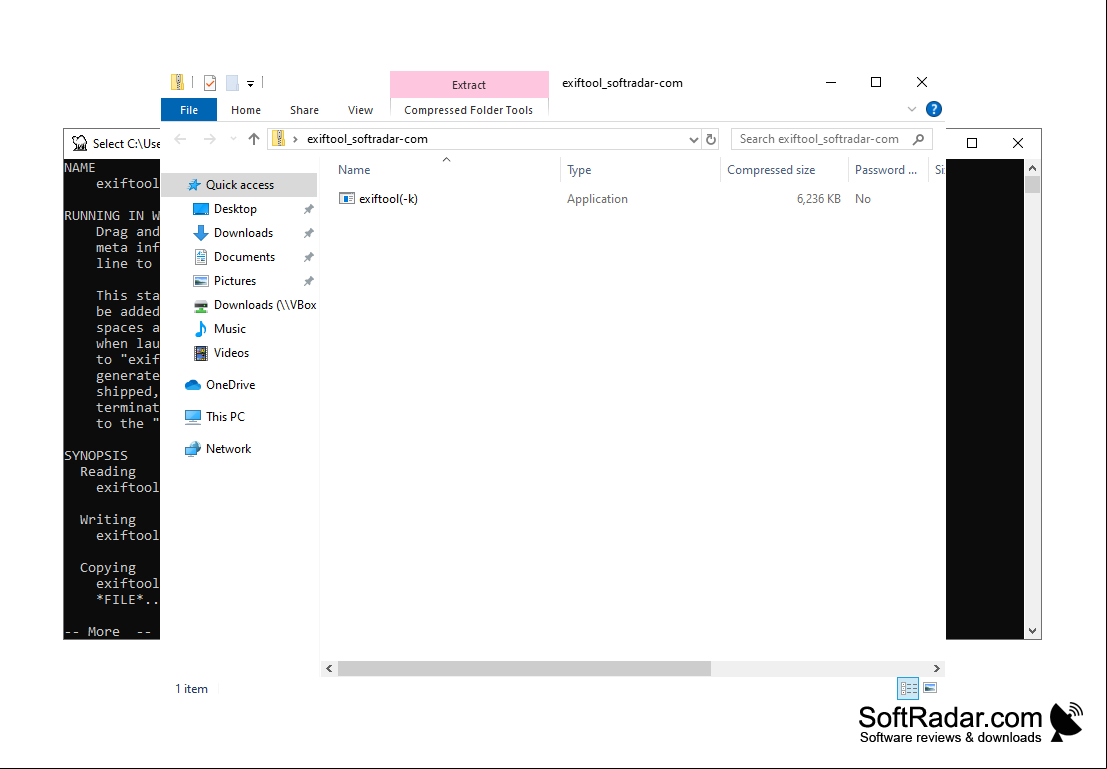Screen dimensions: 1107x769
Task: Click the console window's title bar icon
Action: [x=80, y=143]
